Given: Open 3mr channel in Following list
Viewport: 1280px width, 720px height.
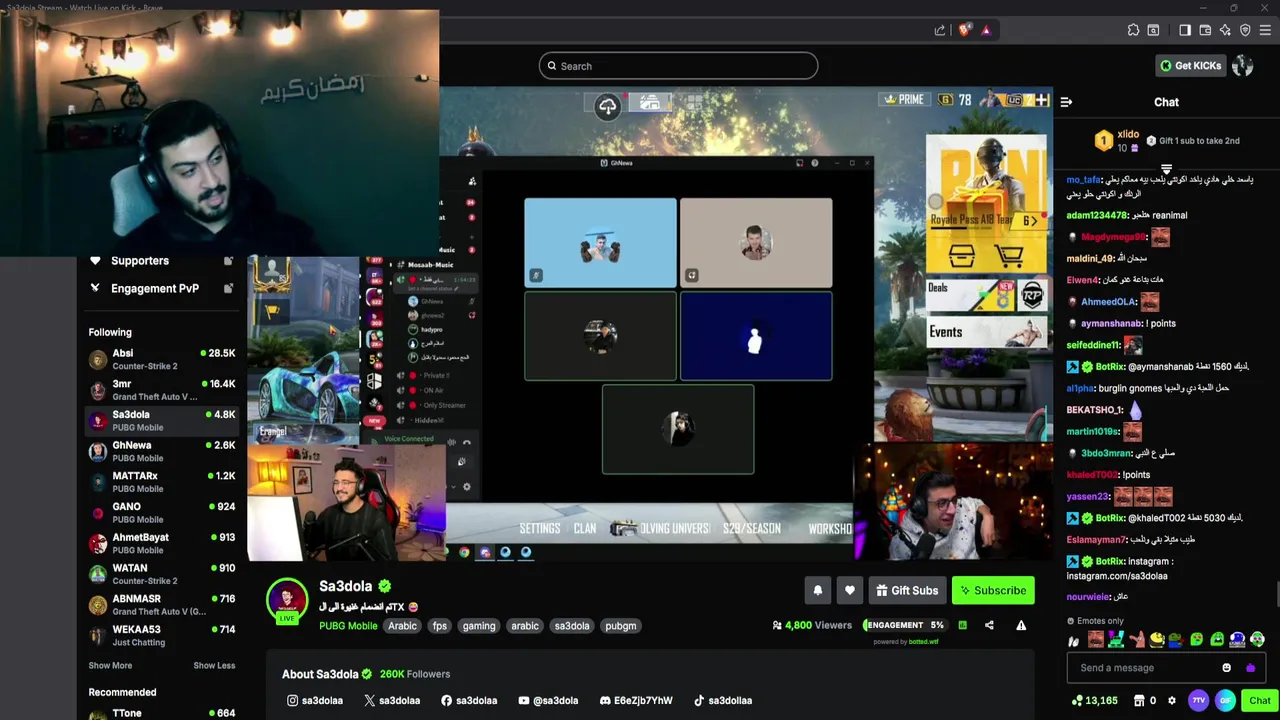Looking at the screenshot, I should click(161, 390).
